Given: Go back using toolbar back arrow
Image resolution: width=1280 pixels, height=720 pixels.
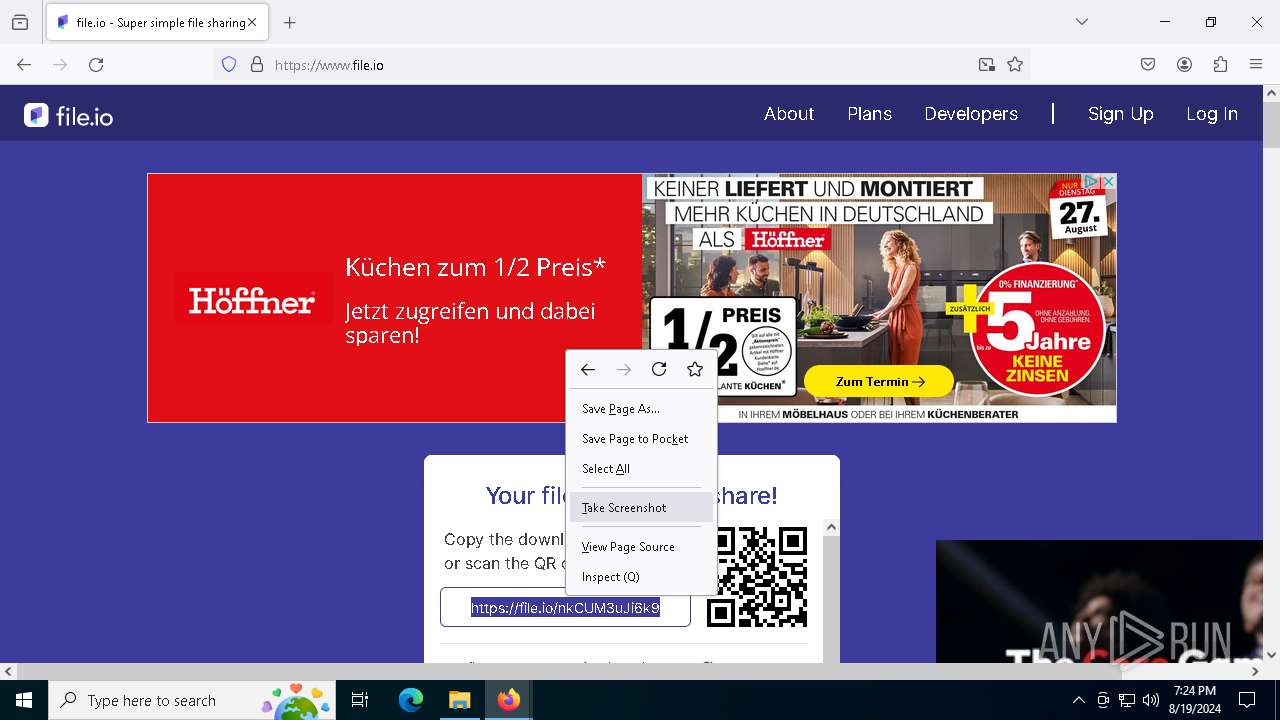Looking at the screenshot, I should (x=24, y=65).
